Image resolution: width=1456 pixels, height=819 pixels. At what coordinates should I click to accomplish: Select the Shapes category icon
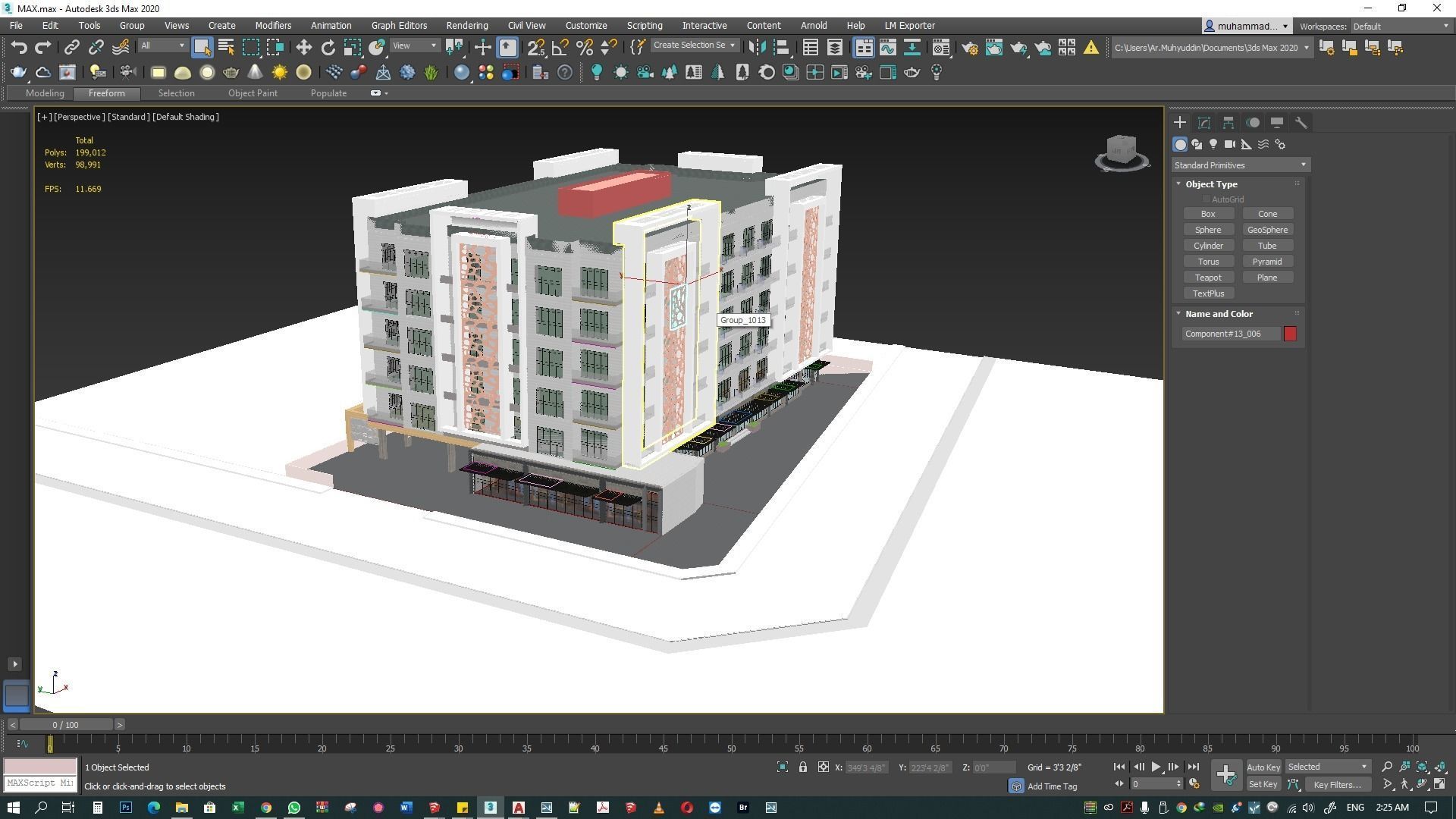pyautogui.click(x=1197, y=144)
